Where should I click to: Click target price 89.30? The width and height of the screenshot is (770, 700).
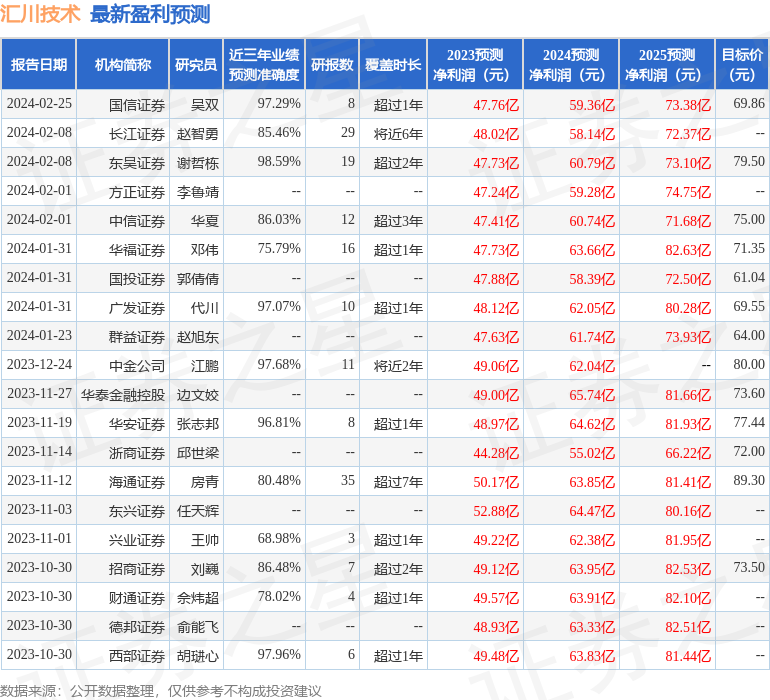click(x=749, y=480)
